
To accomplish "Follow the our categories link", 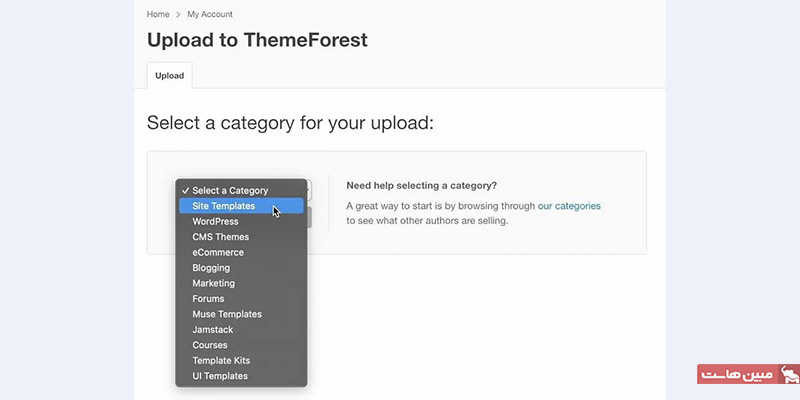I will click(569, 206).
